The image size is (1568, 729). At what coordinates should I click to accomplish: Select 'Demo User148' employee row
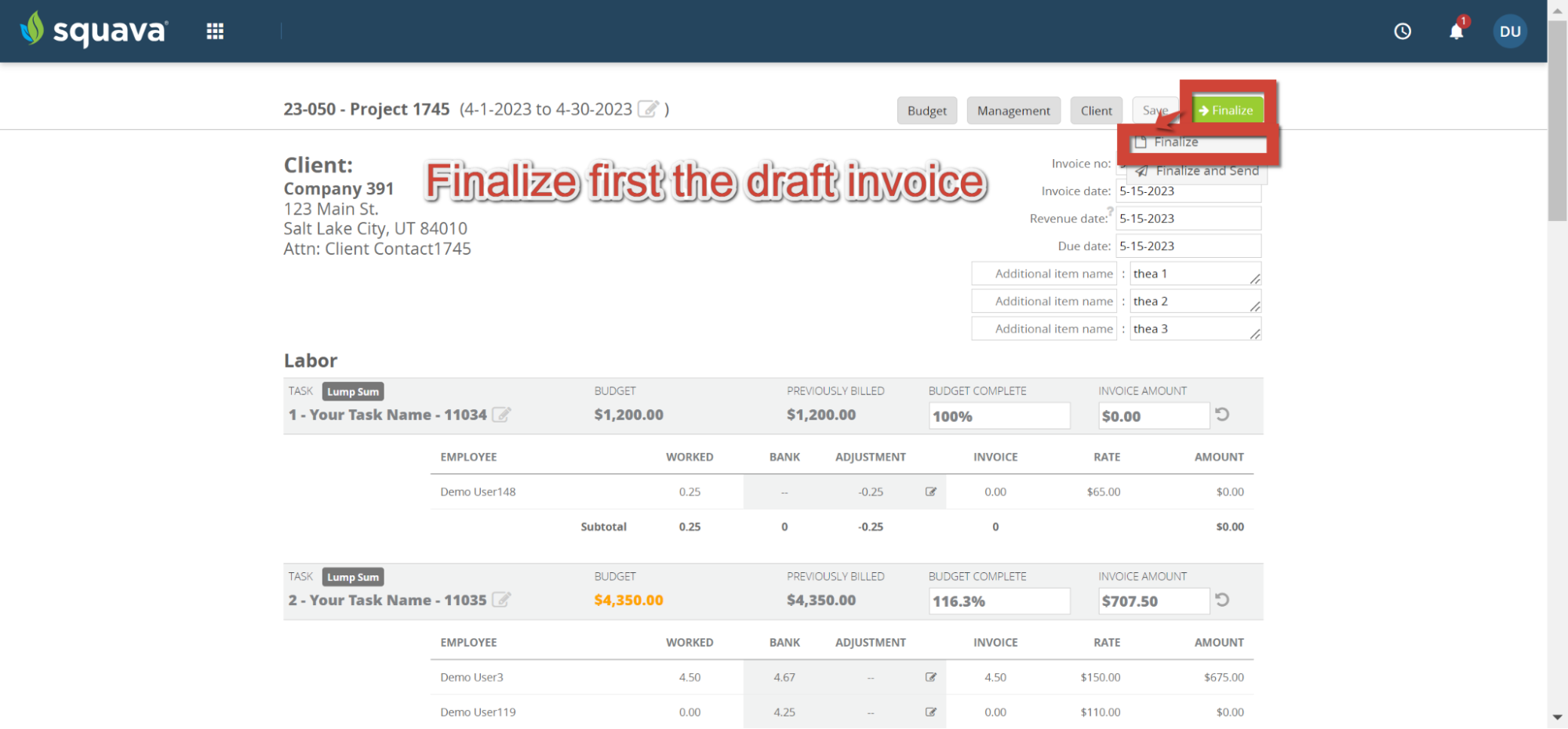[x=842, y=491]
